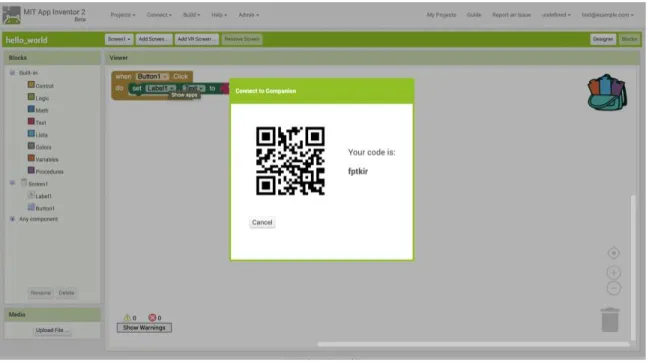
Task: Select the Colors blocks color icon
Action: pyautogui.click(x=31, y=146)
